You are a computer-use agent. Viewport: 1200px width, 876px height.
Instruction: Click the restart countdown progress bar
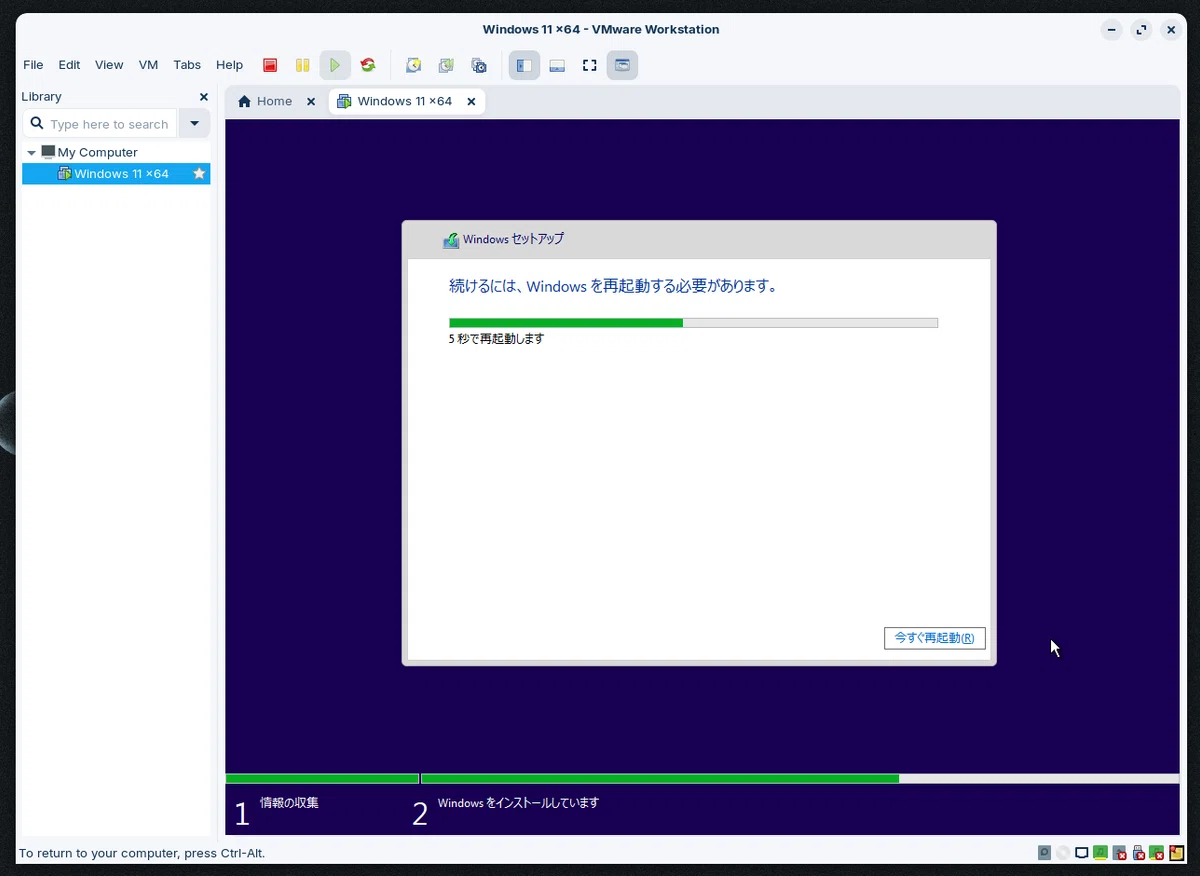click(694, 323)
